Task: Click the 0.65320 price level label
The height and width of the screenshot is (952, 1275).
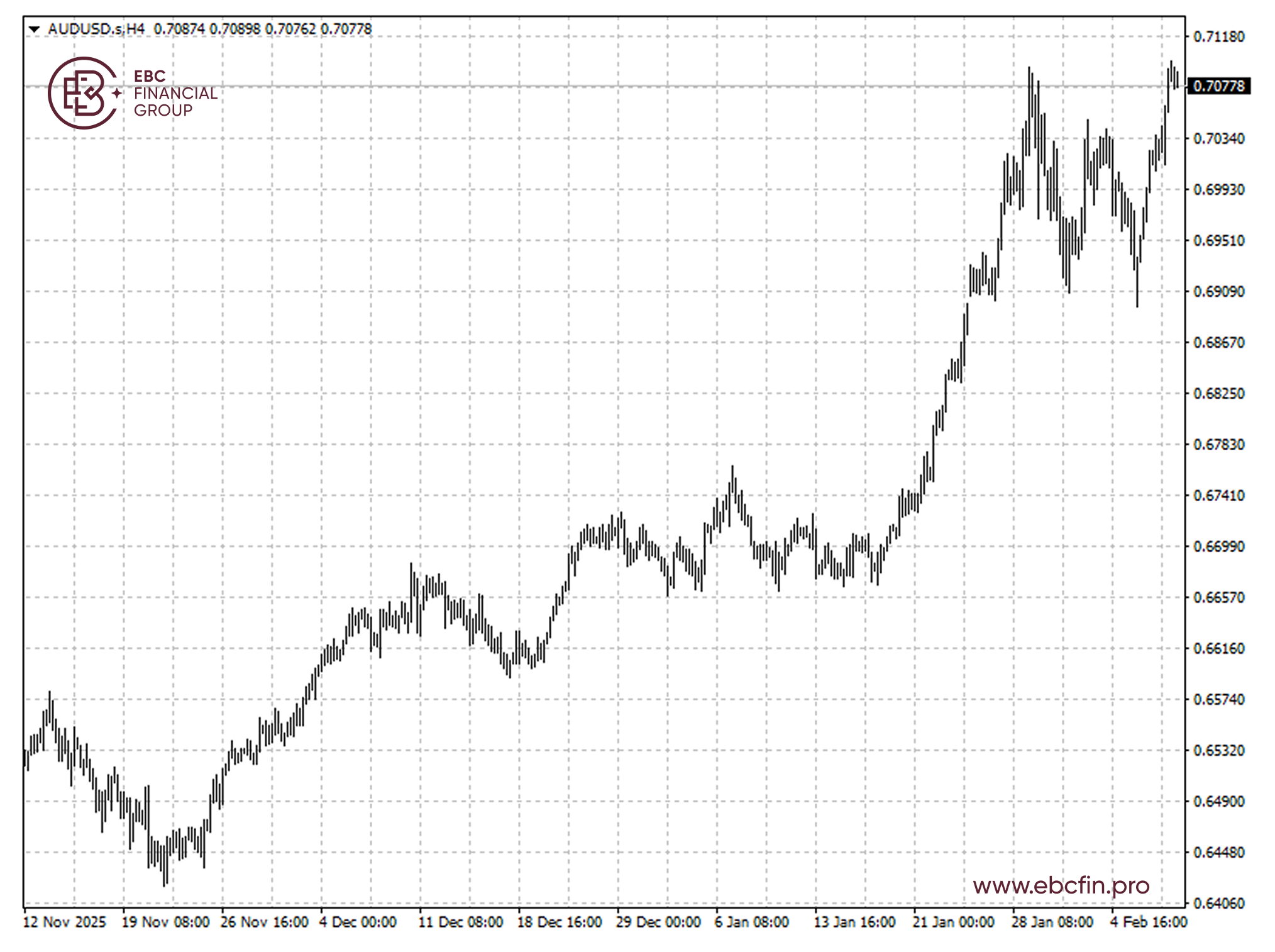Action: point(1218,750)
